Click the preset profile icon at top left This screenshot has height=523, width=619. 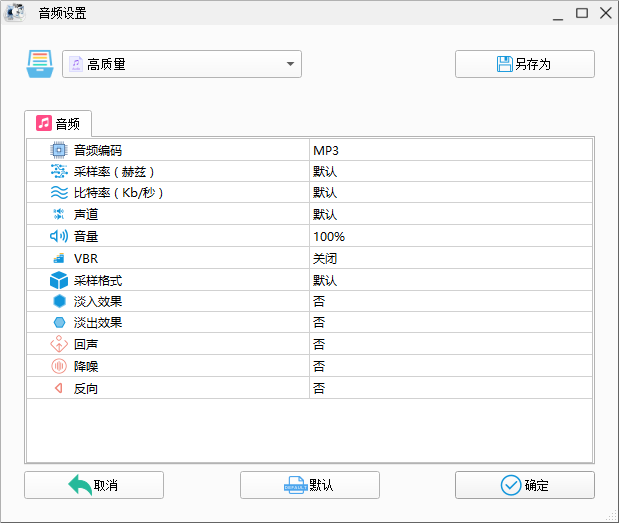(x=40, y=64)
